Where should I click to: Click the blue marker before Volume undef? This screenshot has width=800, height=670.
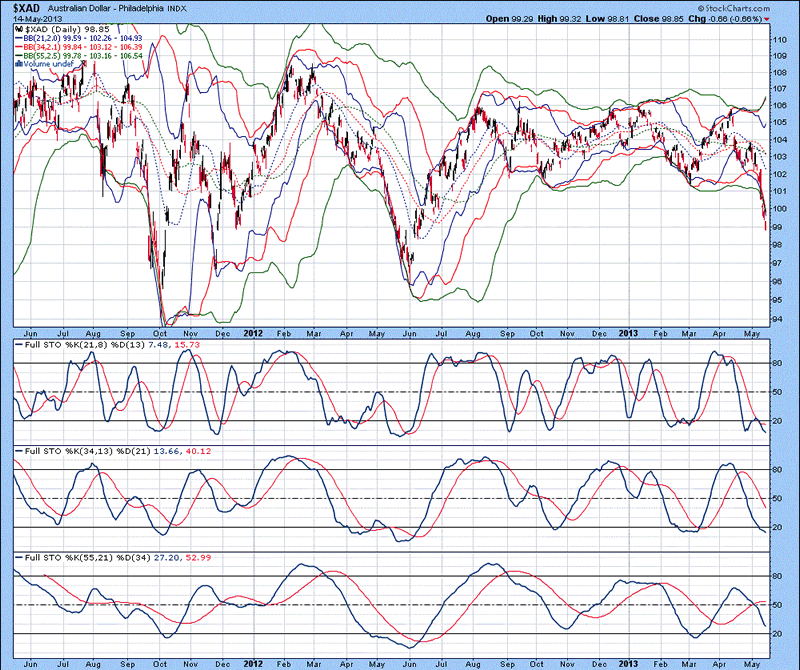[x=19, y=64]
